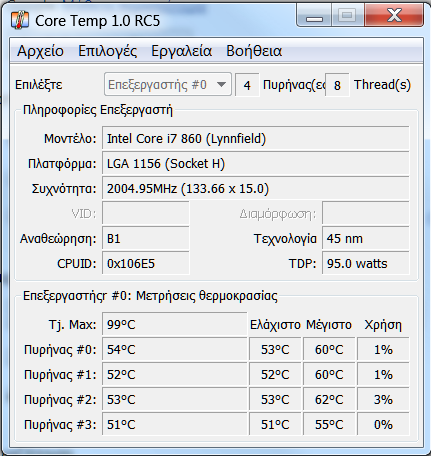The height and width of the screenshot is (456, 431).
Task: Open the Επιλογές menu
Action: click(x=107, y=51)
